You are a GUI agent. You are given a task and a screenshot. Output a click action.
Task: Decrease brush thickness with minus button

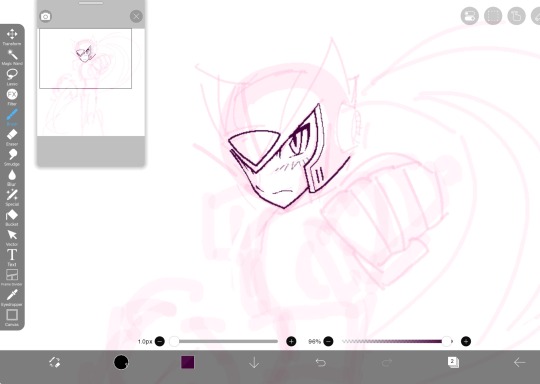click(x=160, y=341)
